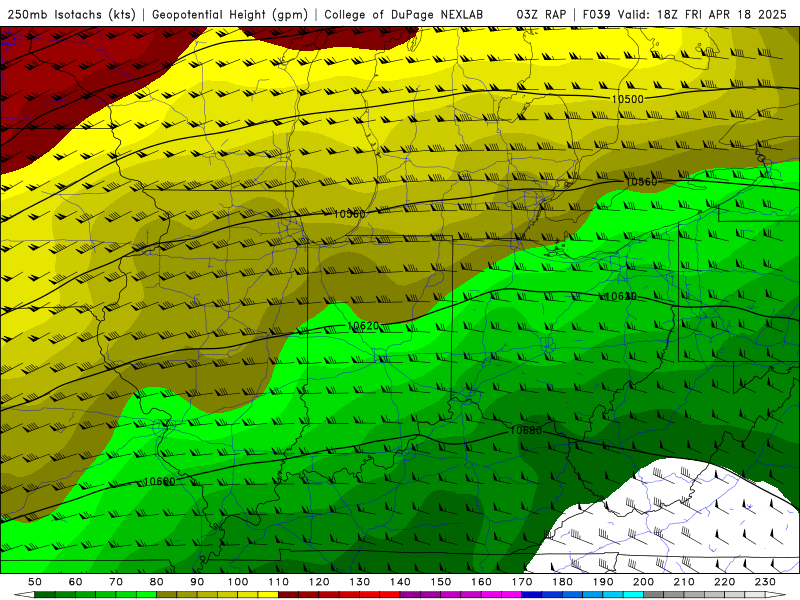Viewport: 800px width, 600px height.
Task: Click the '03Z RAP' model run label
Action: pos(541,14)
